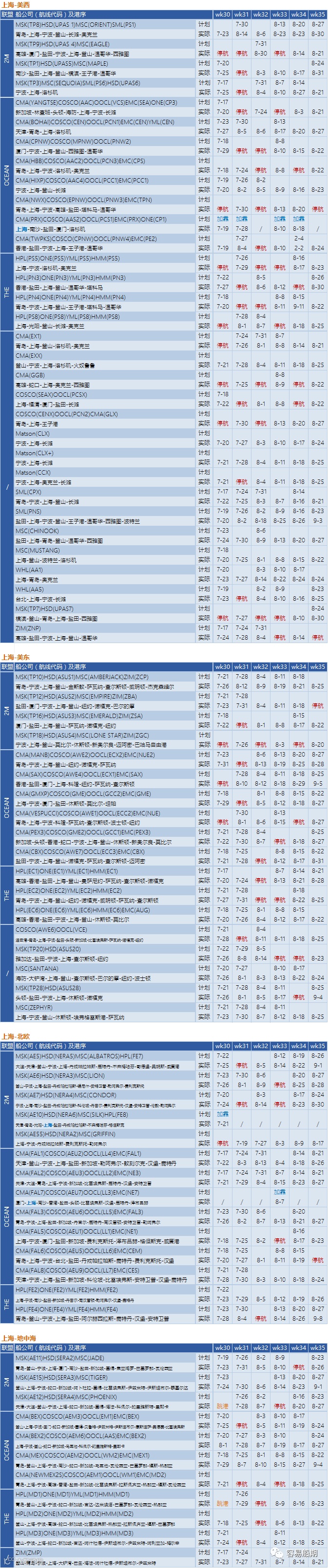
Task: Select the CMA(BOHAI) route row
Action: point(95,122)
